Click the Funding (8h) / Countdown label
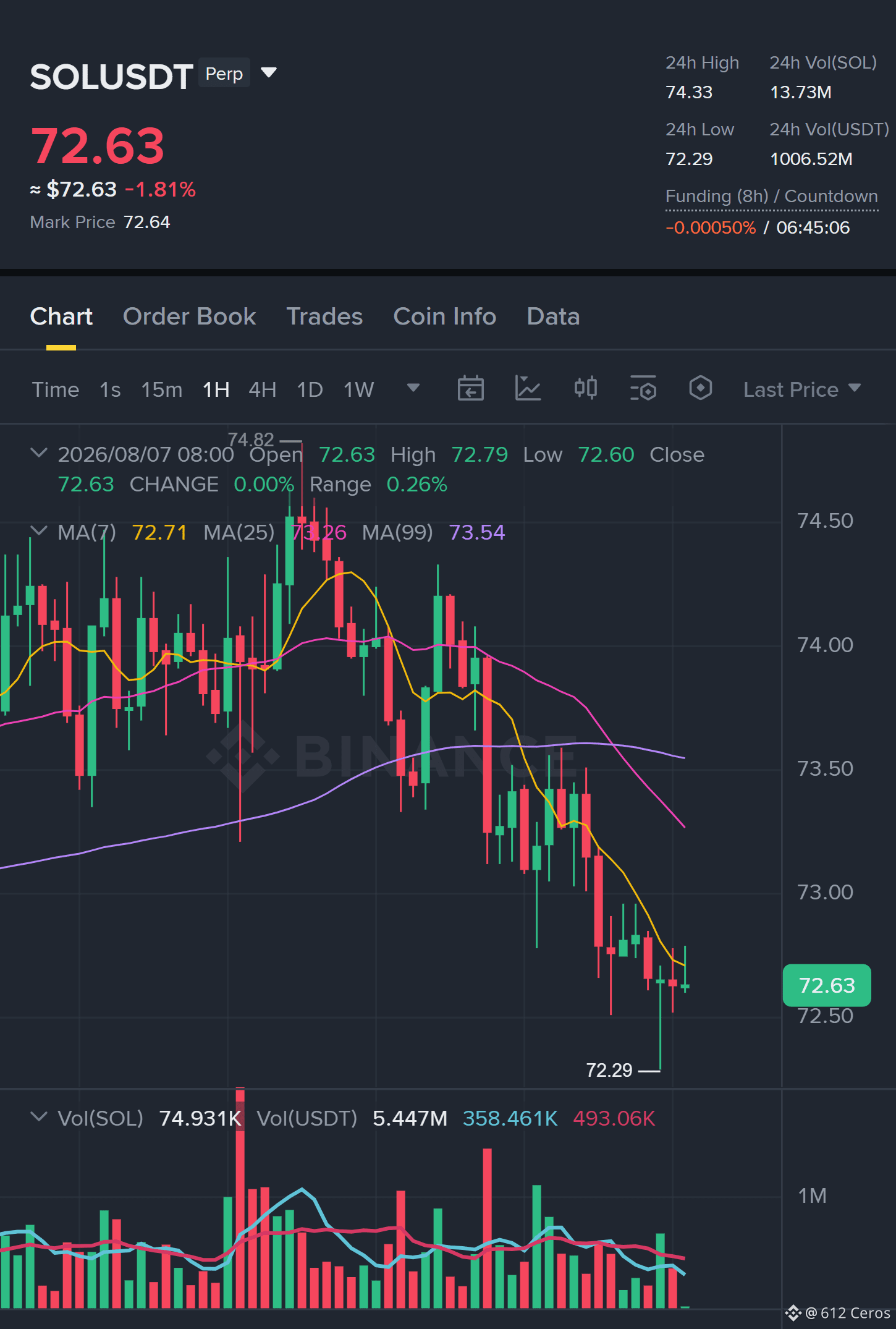The width and height of the screenshot is (896, 1329). point(772,196)
